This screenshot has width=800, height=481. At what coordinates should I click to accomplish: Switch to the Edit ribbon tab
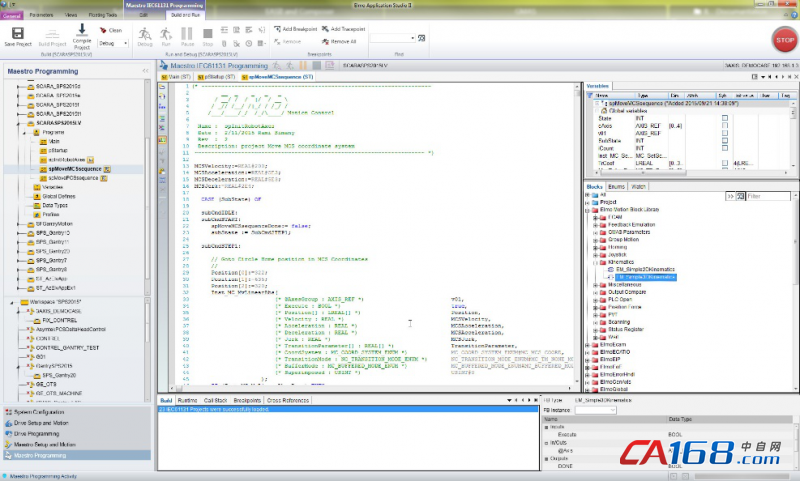143,15
